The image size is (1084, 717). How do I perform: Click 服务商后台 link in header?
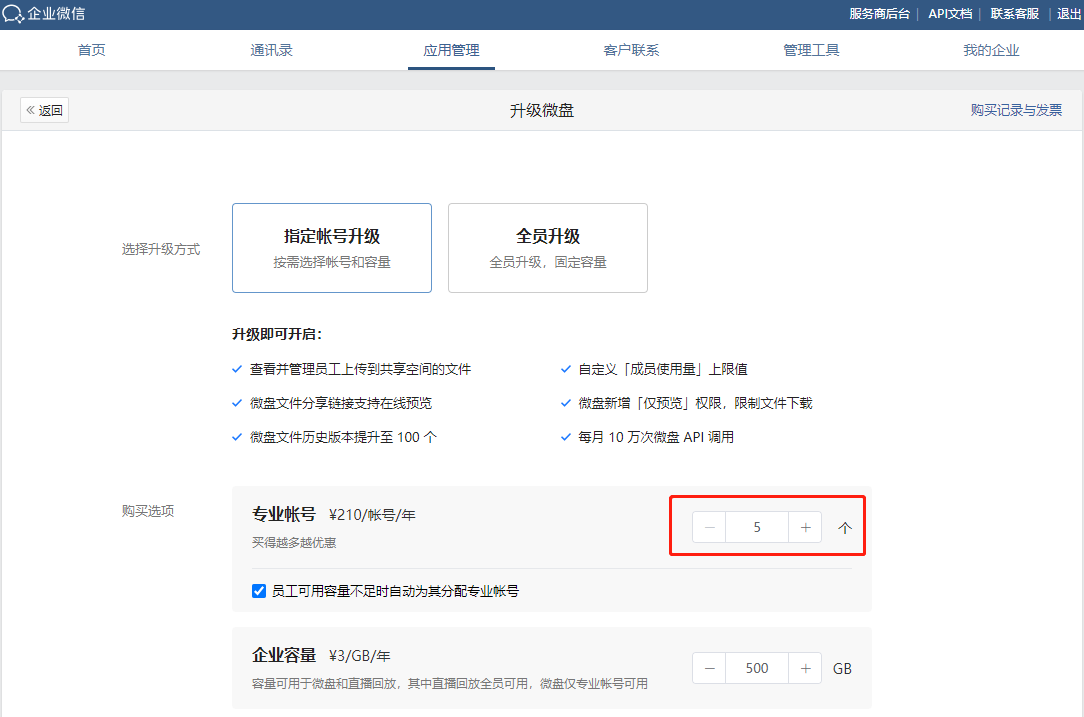[879, 14]
